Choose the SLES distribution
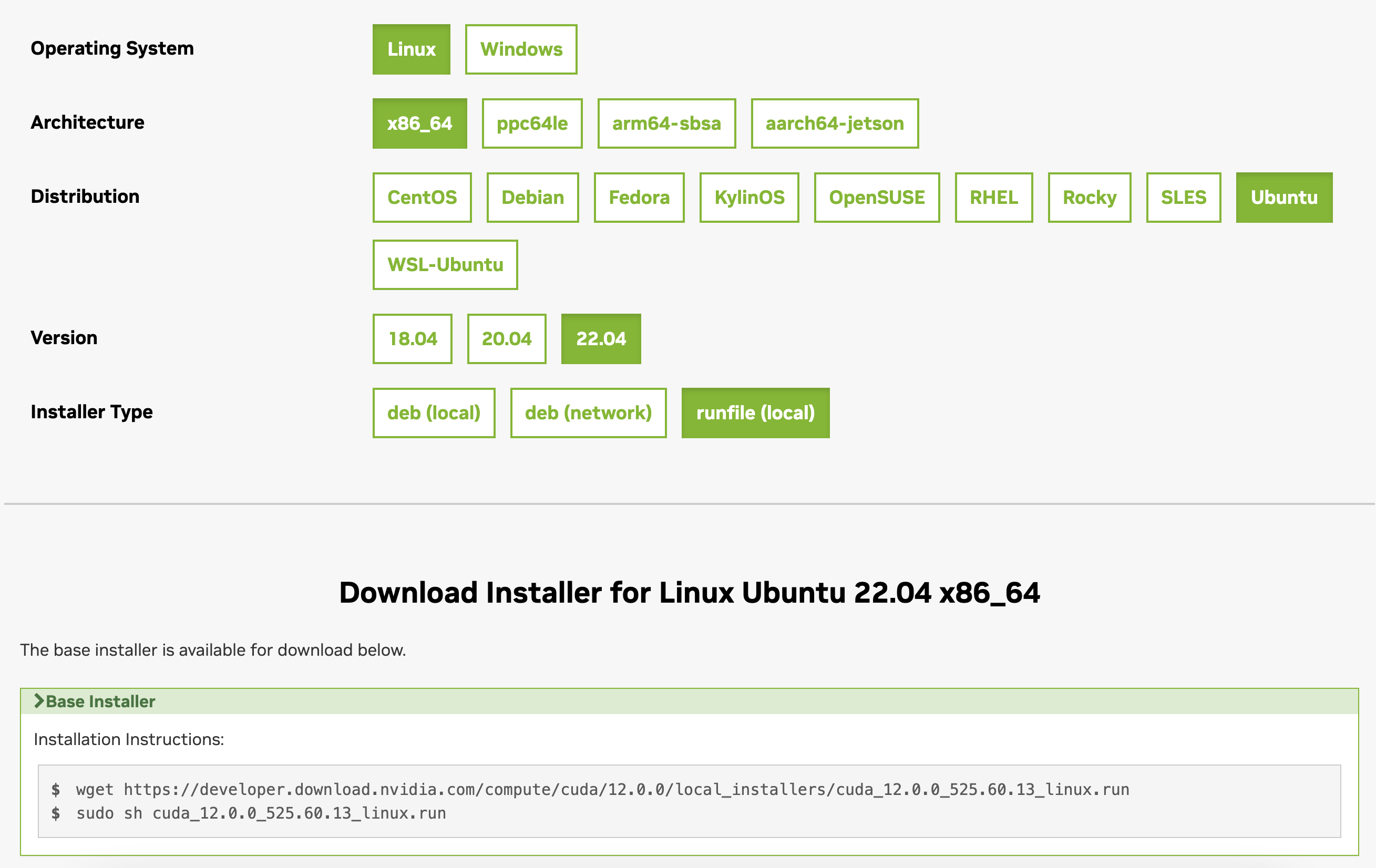 click(x=1184, y=197)
